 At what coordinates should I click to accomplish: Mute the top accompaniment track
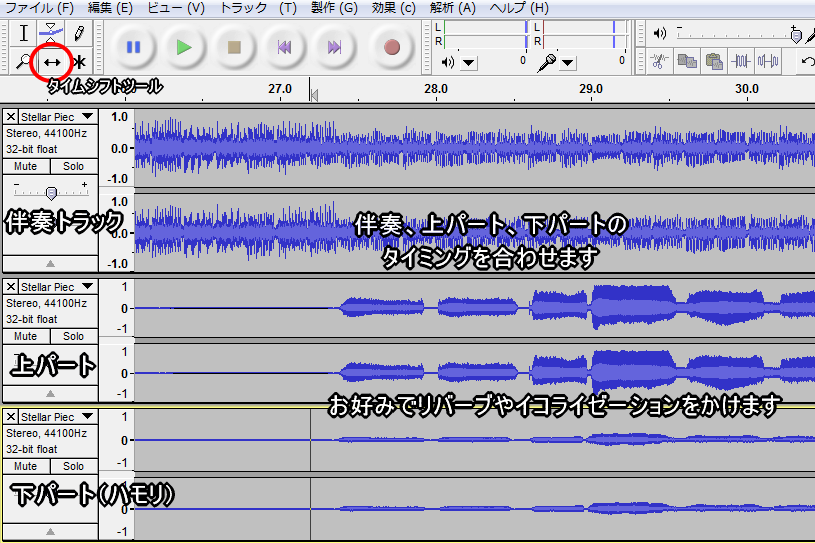point(25,166)
